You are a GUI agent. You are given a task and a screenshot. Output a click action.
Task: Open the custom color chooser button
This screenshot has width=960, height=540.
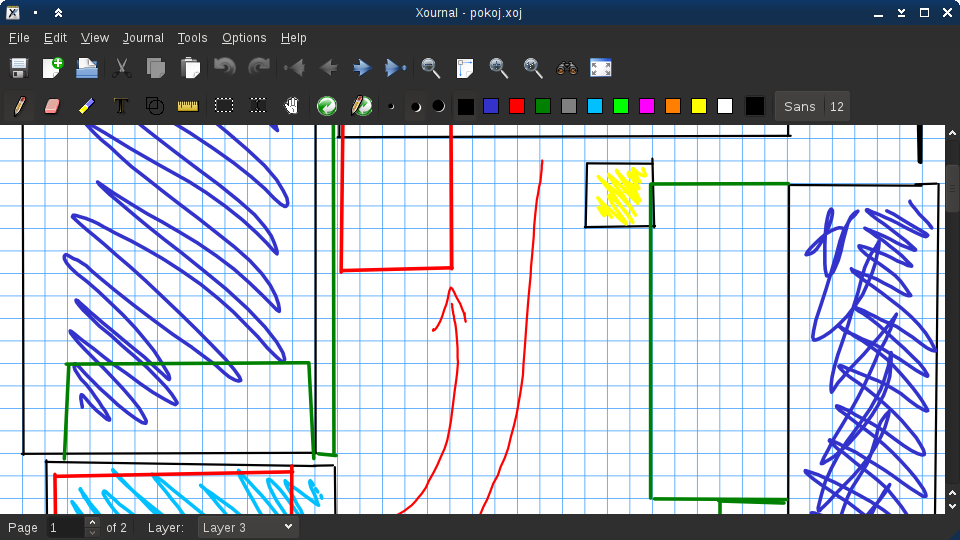[x=755, y=107]
